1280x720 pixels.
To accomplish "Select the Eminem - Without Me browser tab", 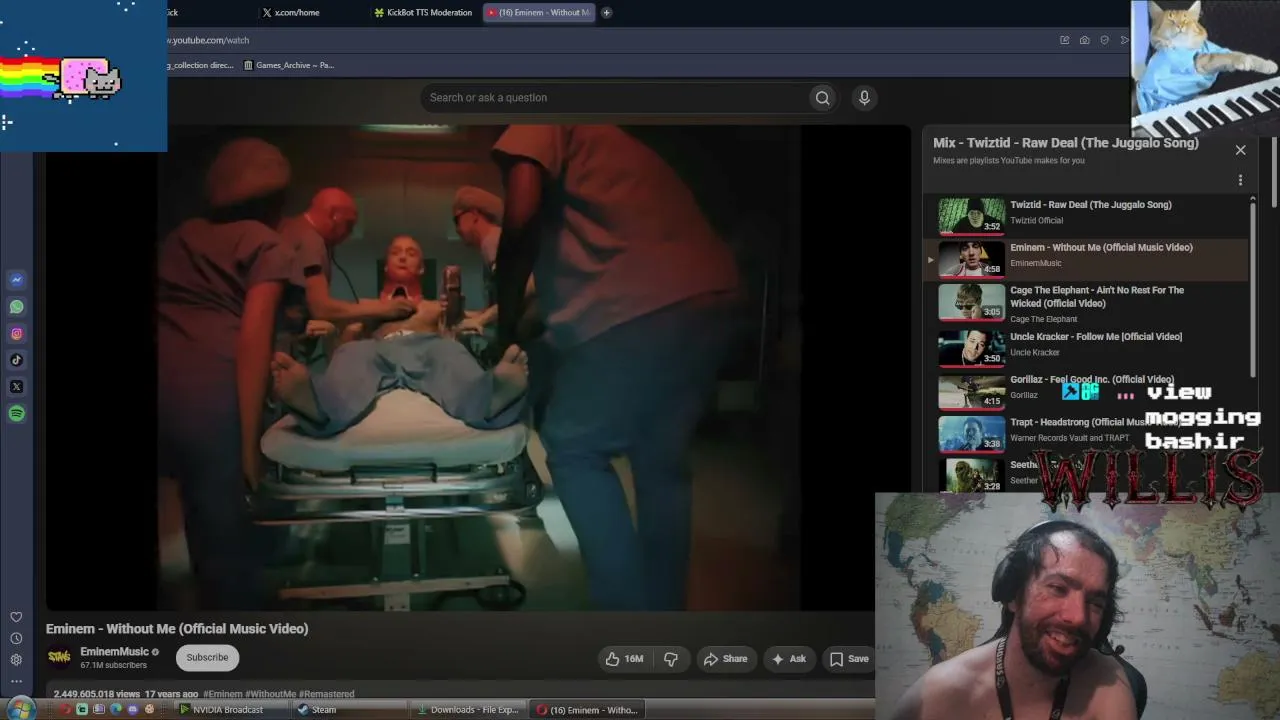I will [x=538, y=13].
